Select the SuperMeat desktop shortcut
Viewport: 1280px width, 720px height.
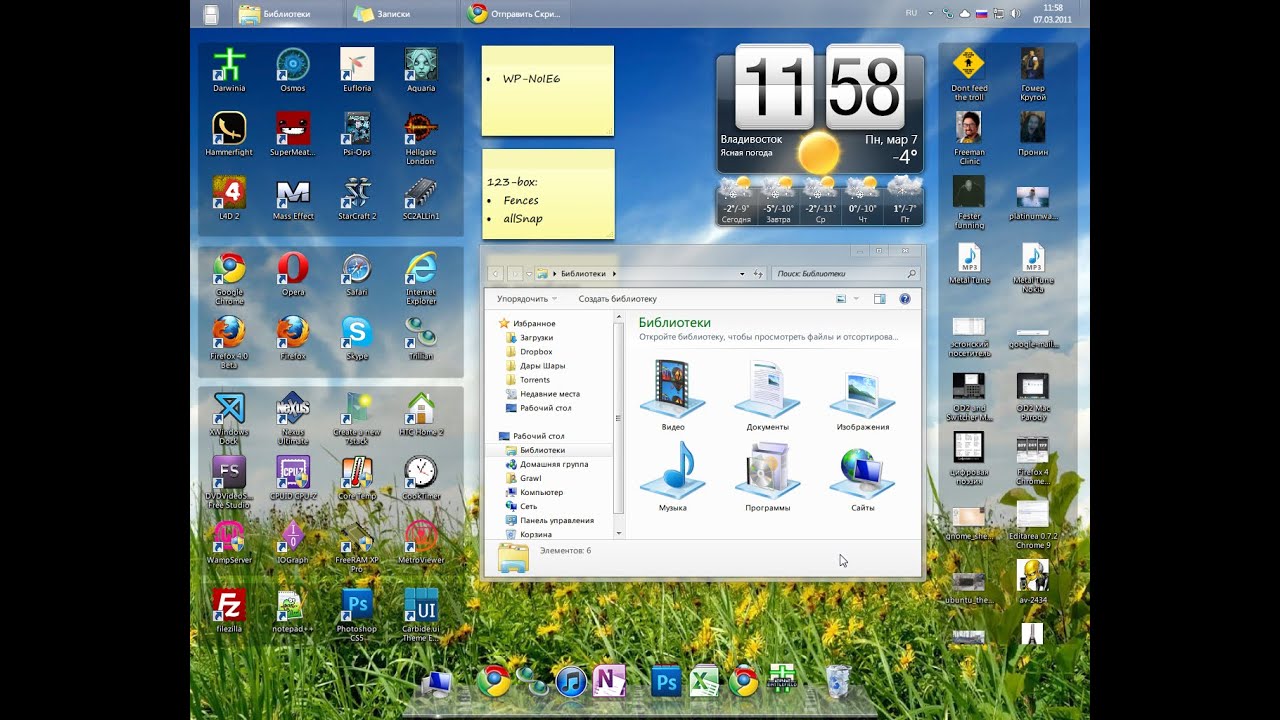click(293, 134)
